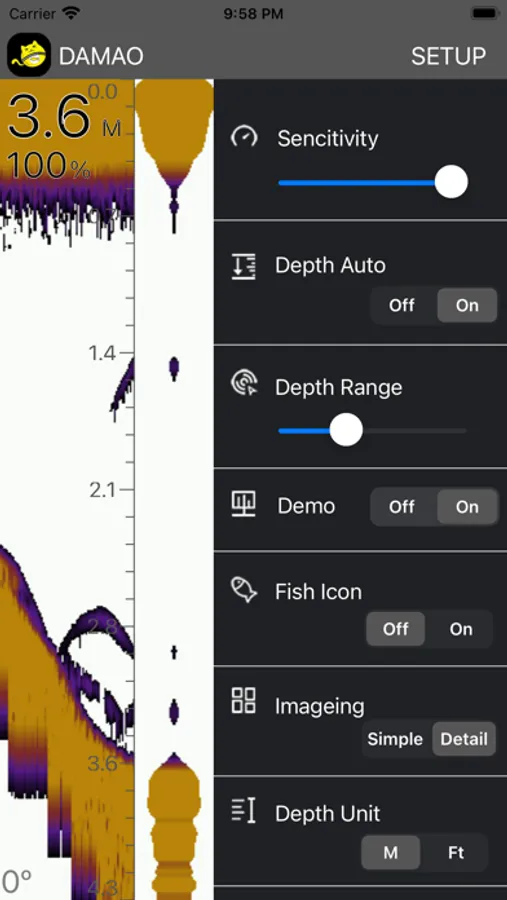Check the Wi-Fi status icon
507x900 pixels.
pyautogui.click(x=72, y=13)
